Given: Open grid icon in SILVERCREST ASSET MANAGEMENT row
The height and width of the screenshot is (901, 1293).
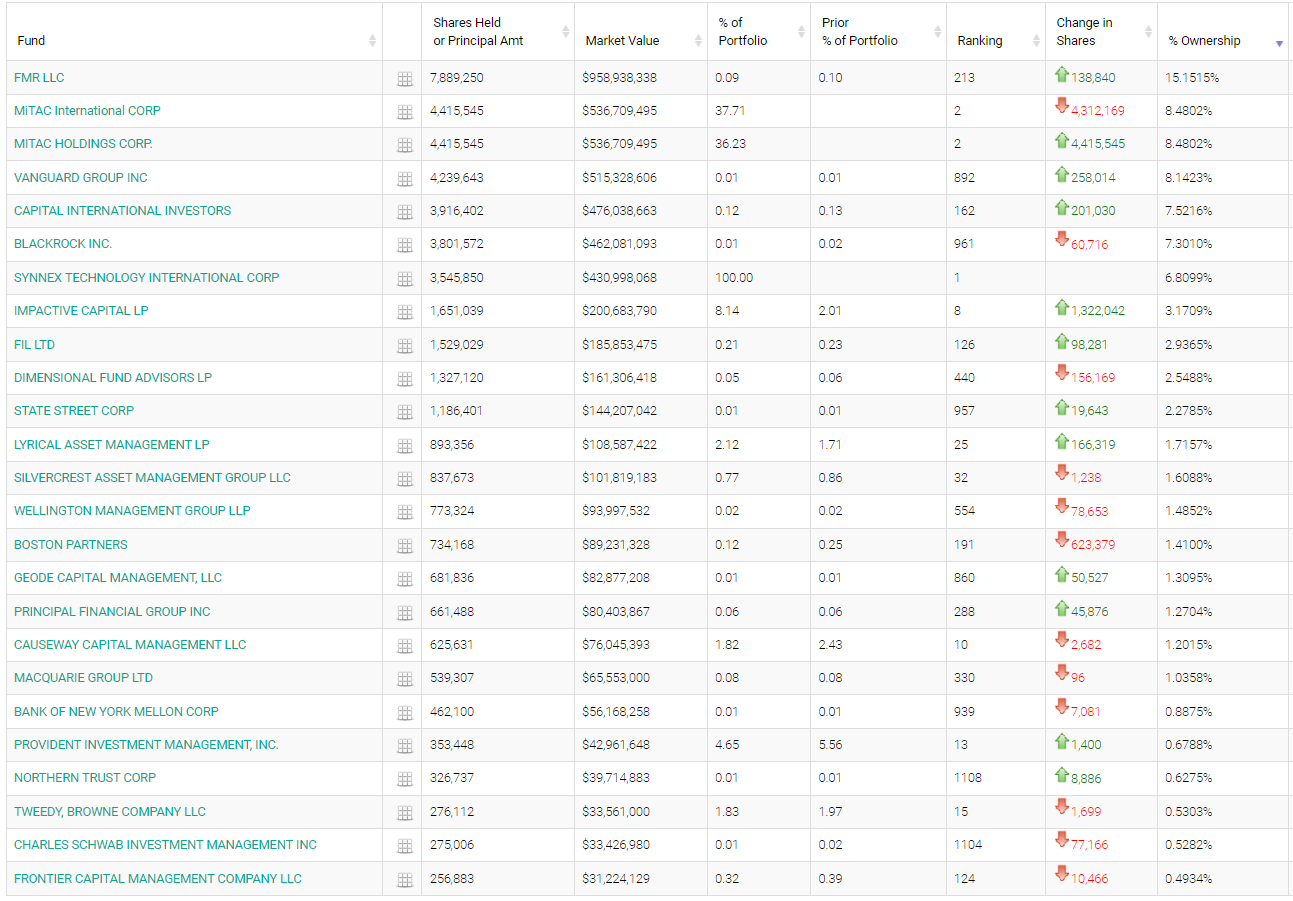Looking at the screenshot, I should tap(405, 479).
